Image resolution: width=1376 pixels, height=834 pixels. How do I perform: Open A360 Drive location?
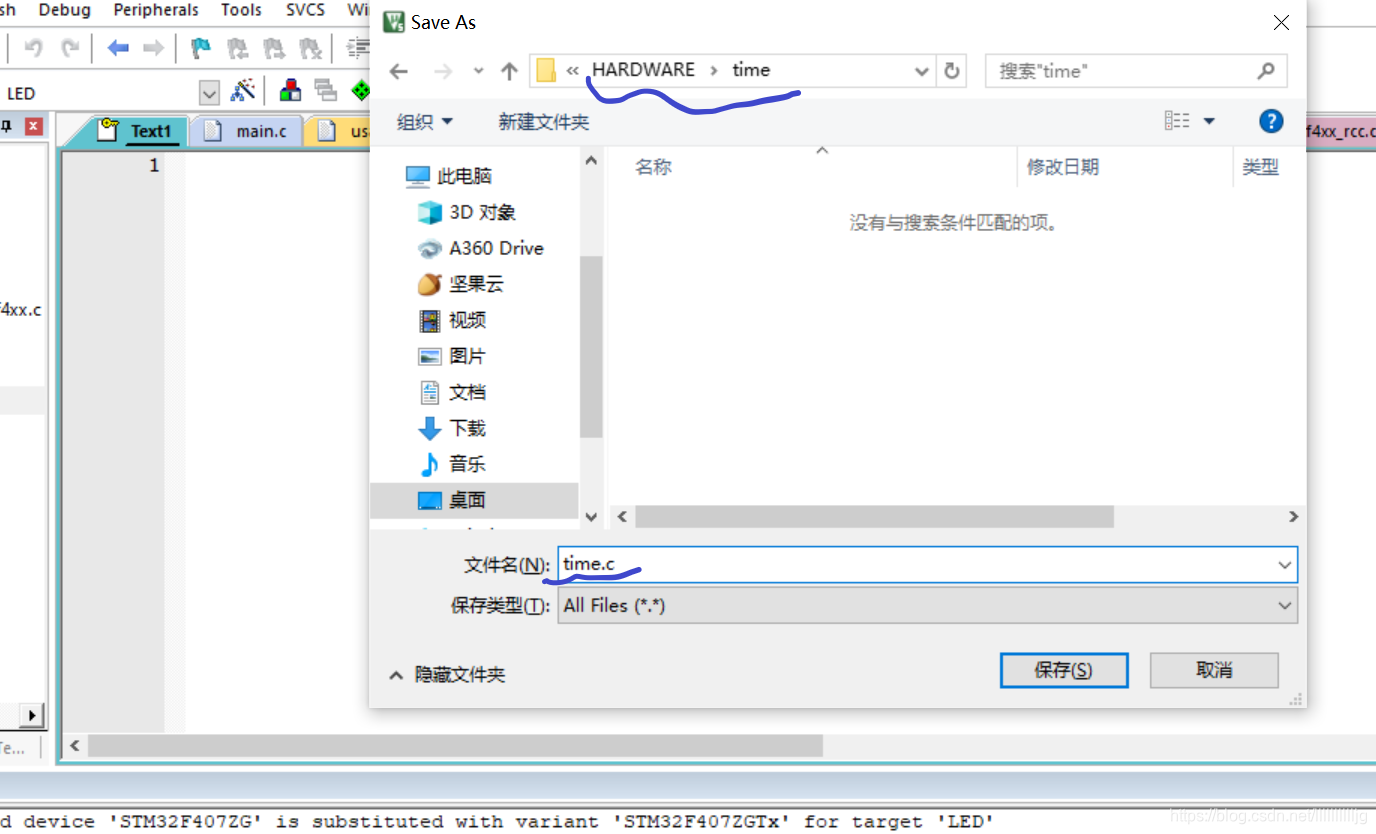coord(480,248)
